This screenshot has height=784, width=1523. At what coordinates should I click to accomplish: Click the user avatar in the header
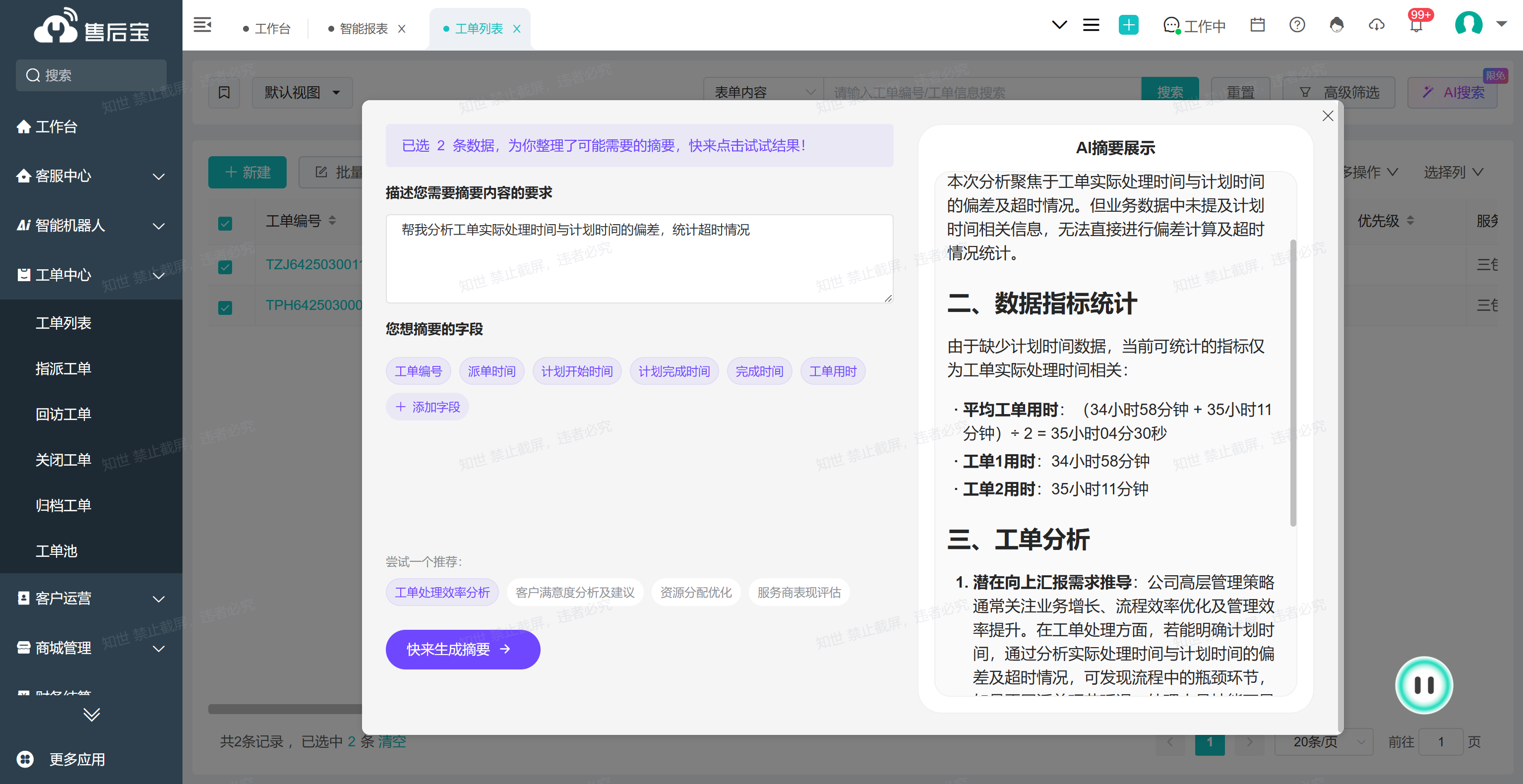(x=1468, y=24)
